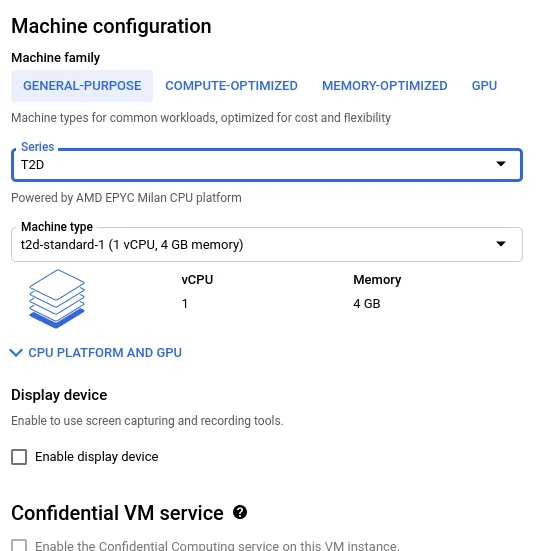Screen dimensions: 546x551
Task: Click the Memory value 4 GB
Action: 367,304
